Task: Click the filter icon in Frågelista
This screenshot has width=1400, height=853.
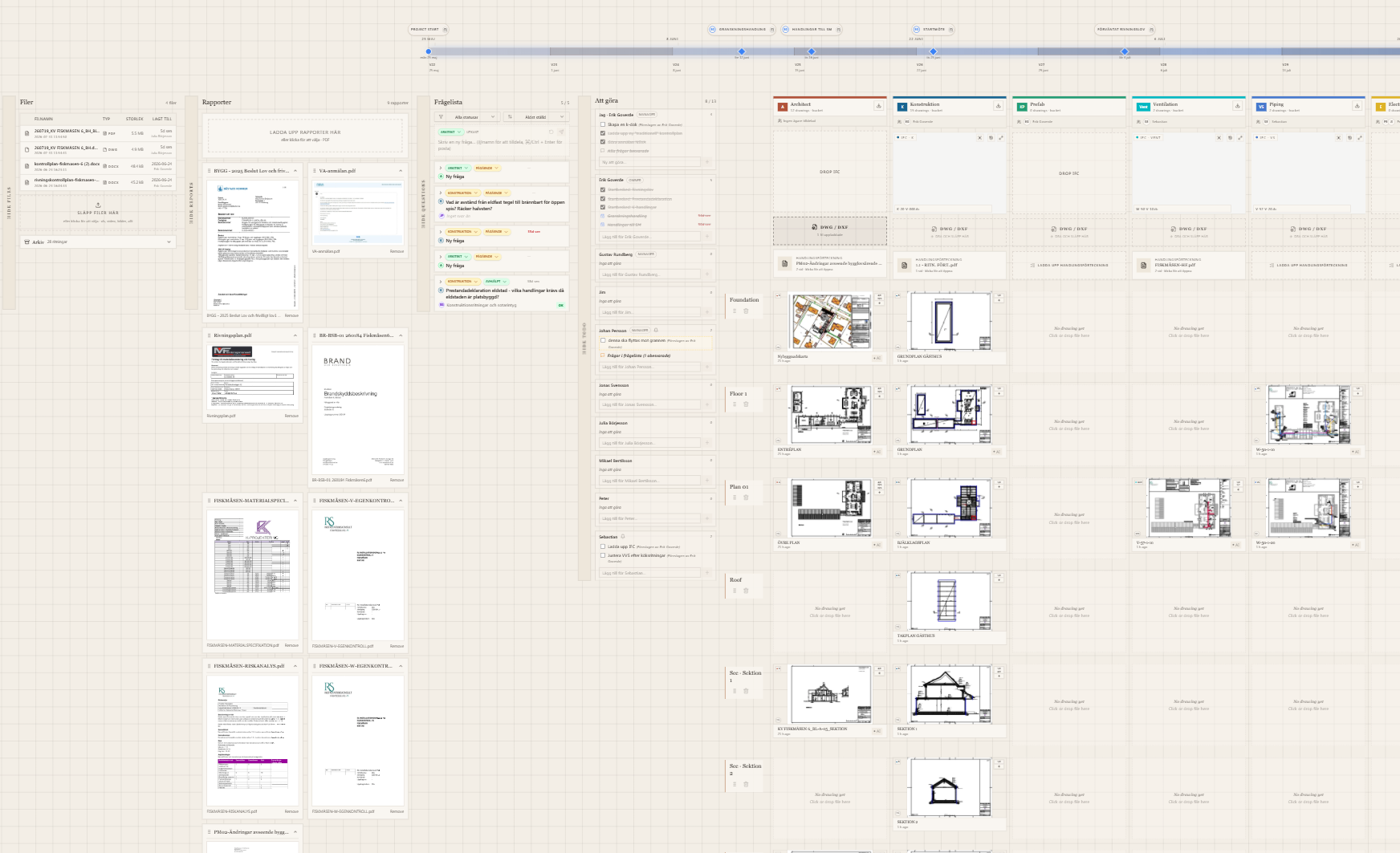Action: click(x=441, y=117)
